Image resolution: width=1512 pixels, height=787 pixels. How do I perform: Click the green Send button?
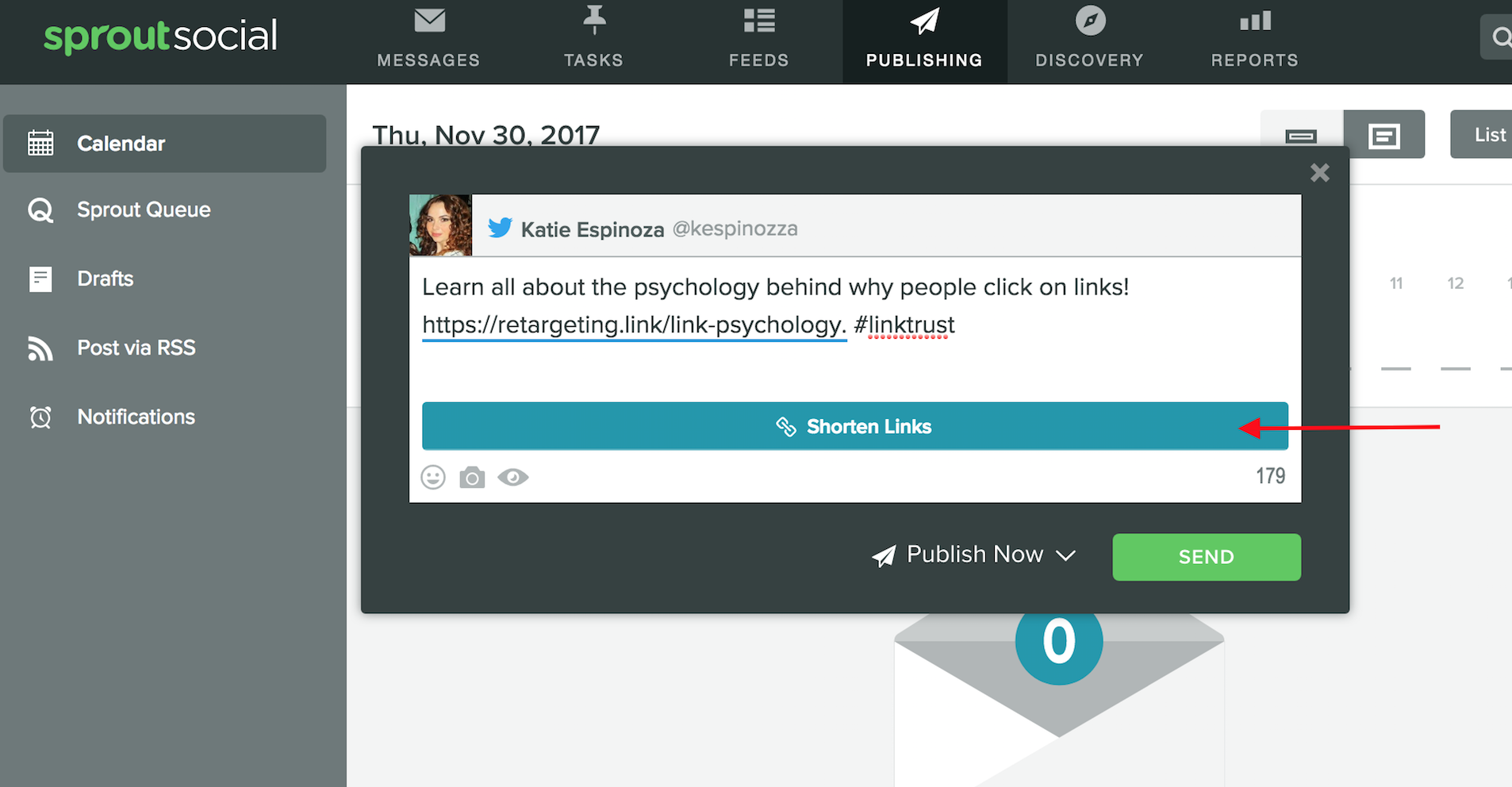tap(1207, 557)
